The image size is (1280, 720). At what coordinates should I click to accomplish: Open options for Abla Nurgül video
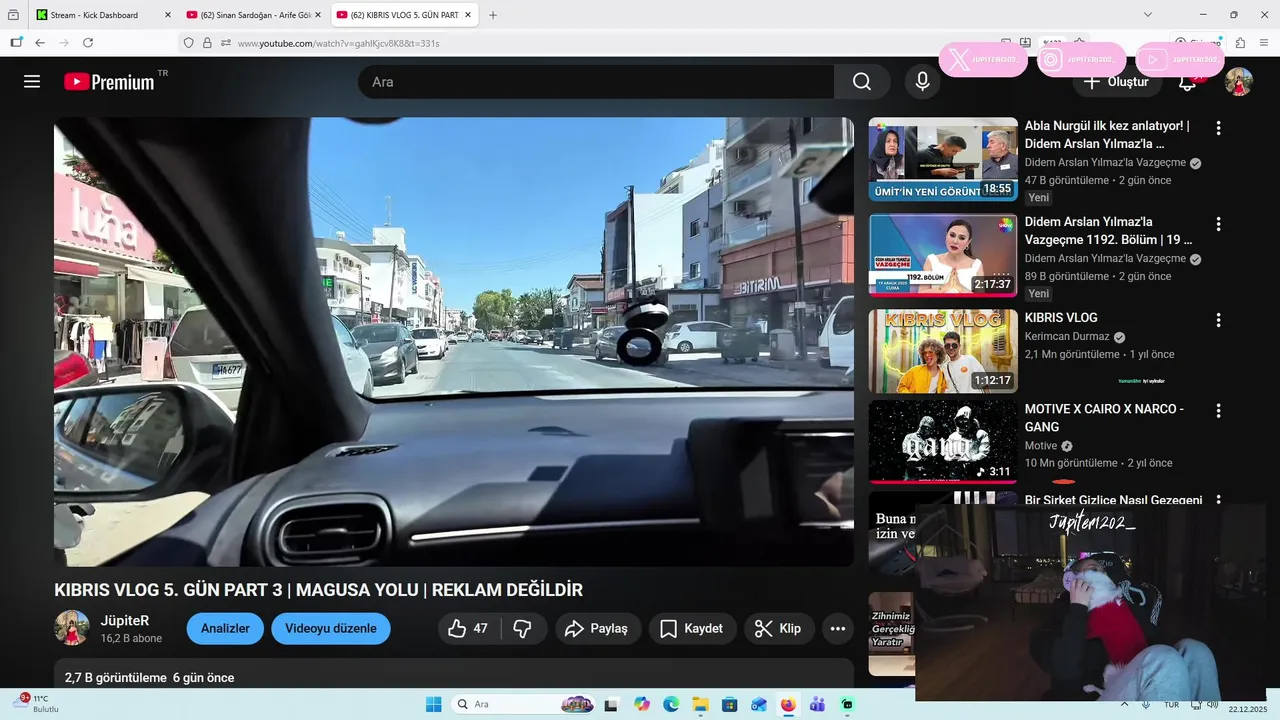tap(1218, 128)
